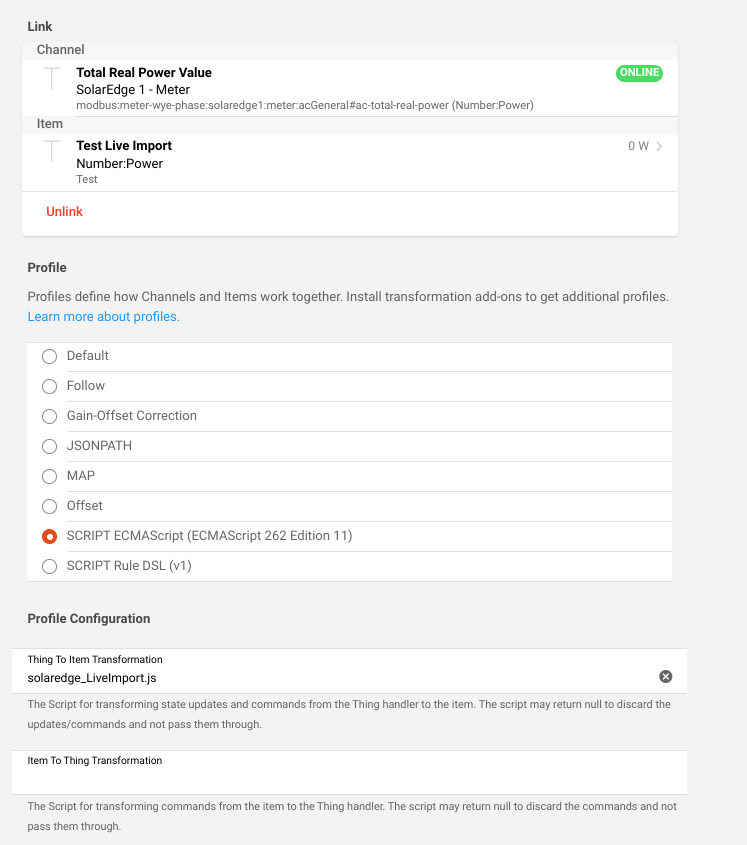This screenshot has width=747, height=845.
Task: Open the Learn more about profiles link
Action: (103, 317)
